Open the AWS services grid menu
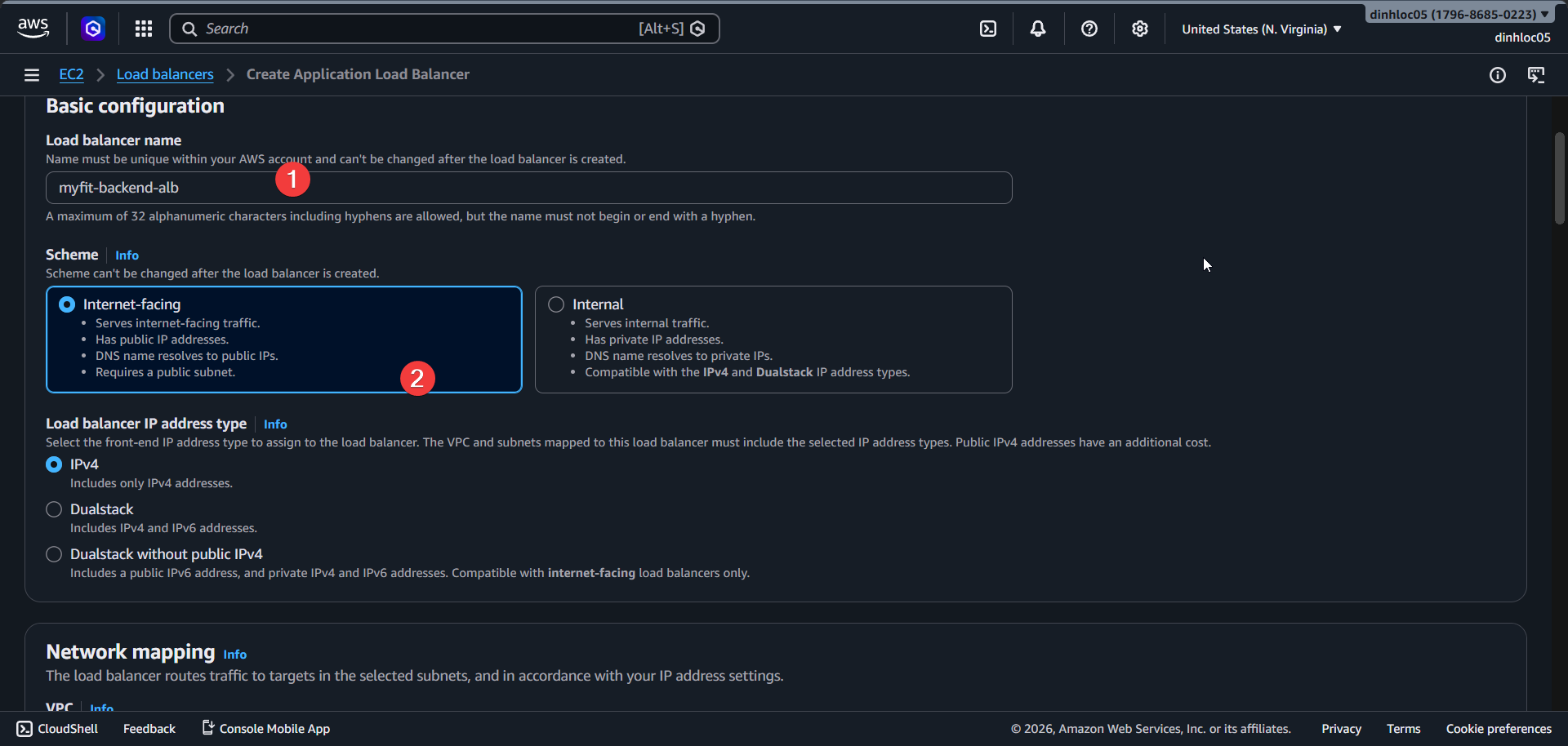 [143, 29]
